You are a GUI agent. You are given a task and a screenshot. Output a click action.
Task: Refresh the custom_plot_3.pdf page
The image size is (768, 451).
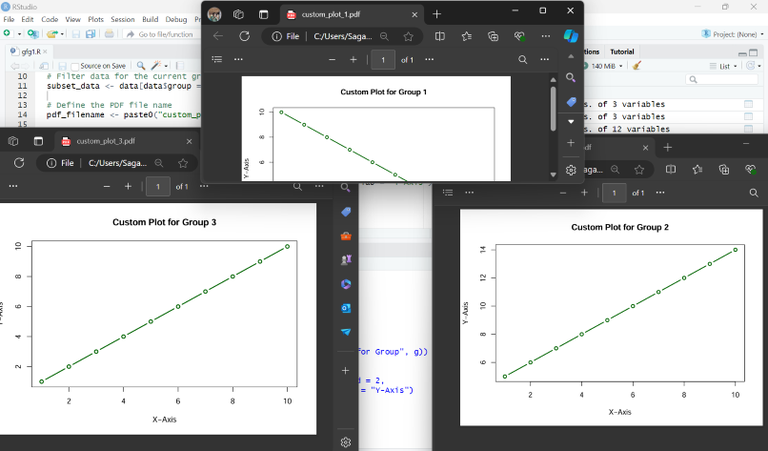coord(19,163)
